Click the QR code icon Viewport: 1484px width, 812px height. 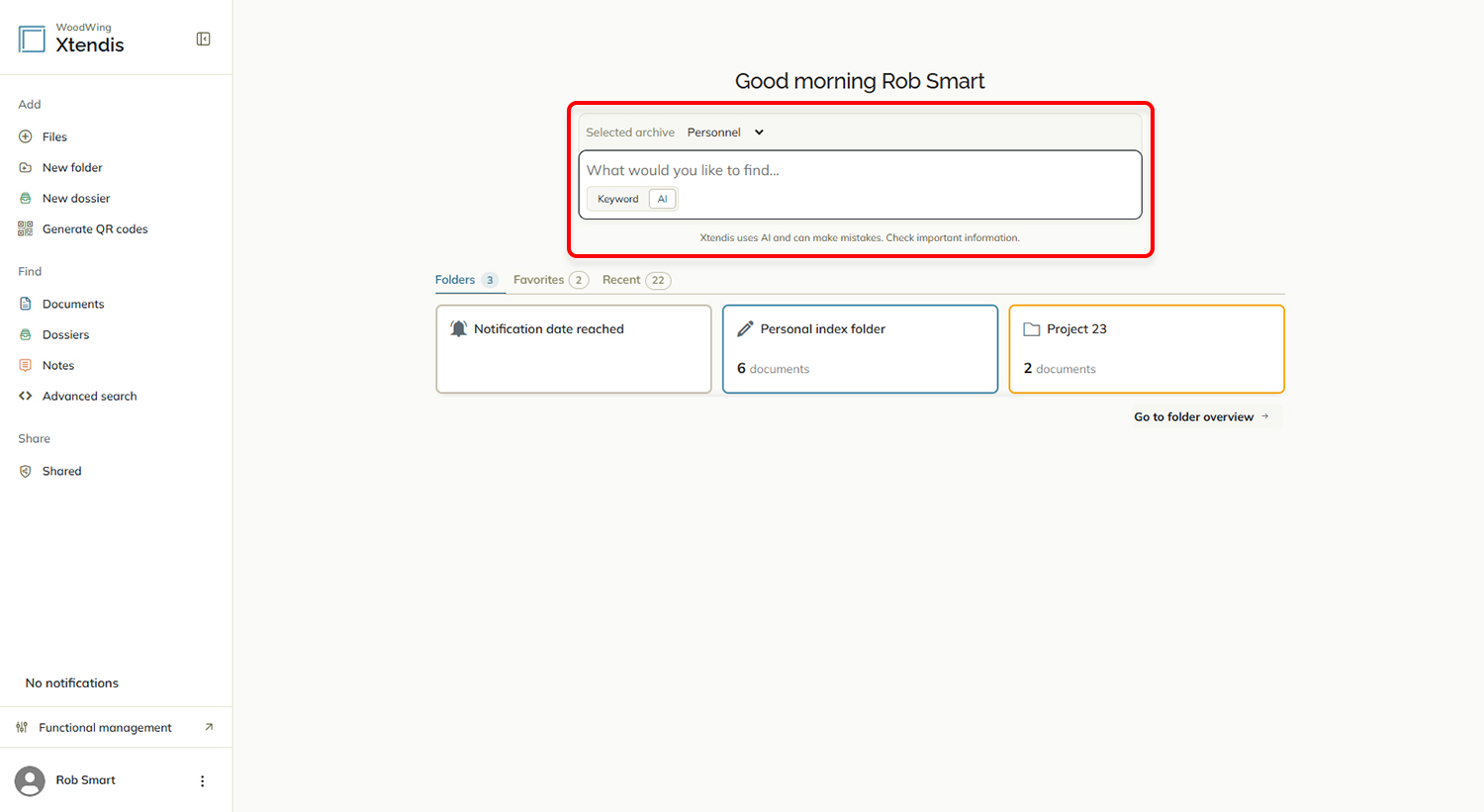click(x=26, y=228)
